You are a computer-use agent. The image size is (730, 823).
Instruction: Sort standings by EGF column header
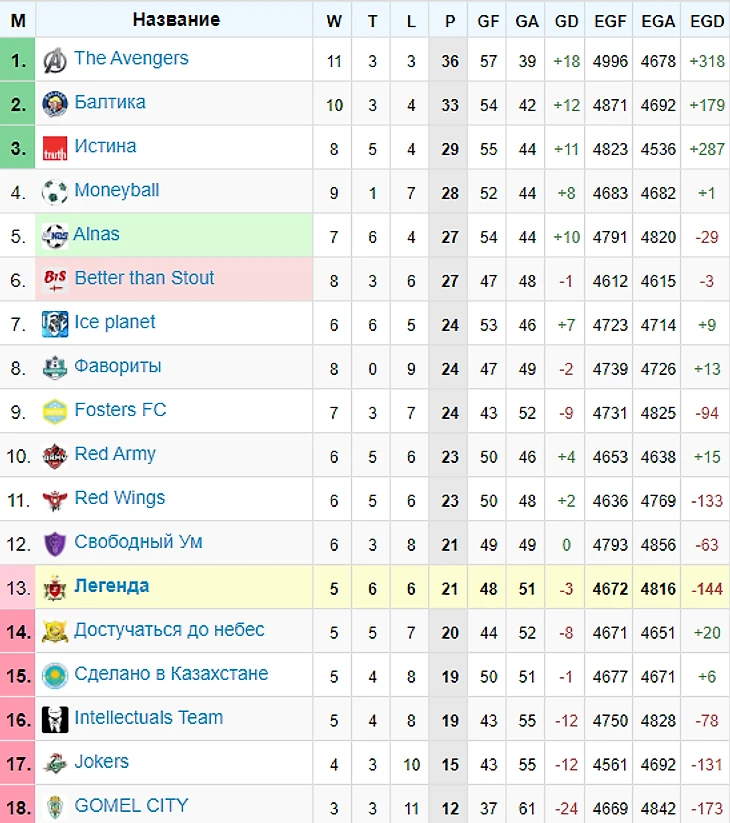(x=610, y=21)
